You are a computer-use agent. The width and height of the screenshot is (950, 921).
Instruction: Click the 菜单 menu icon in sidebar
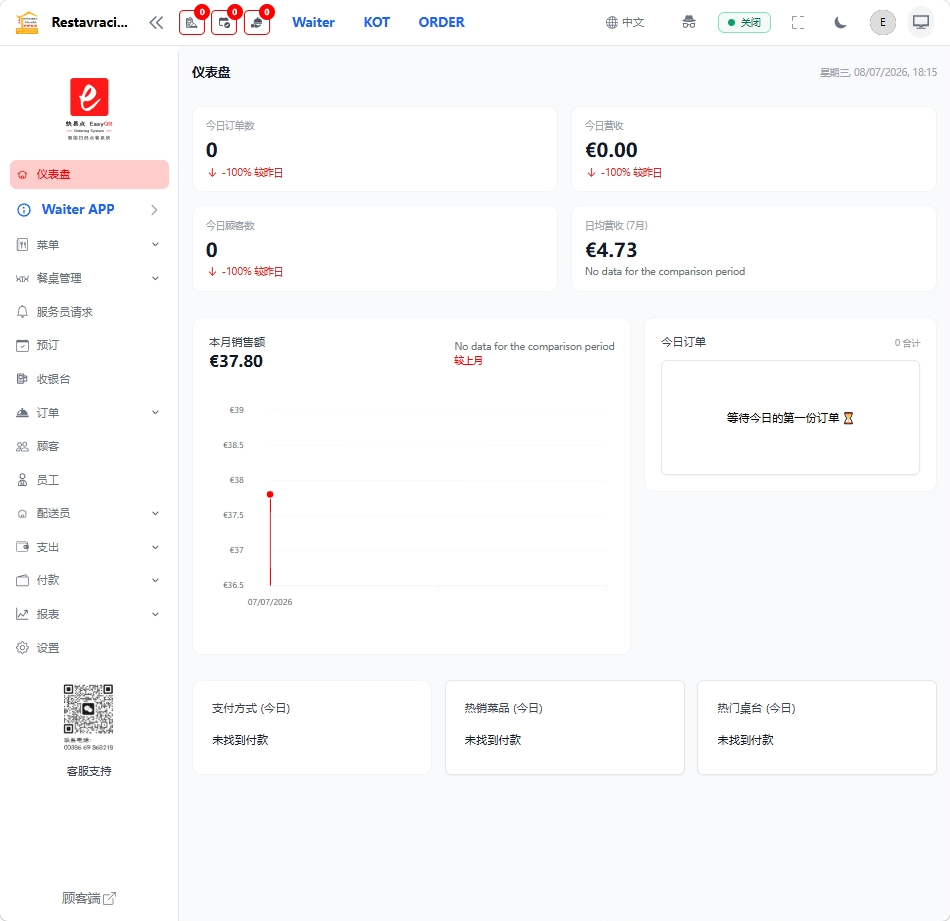coord(22,245)
